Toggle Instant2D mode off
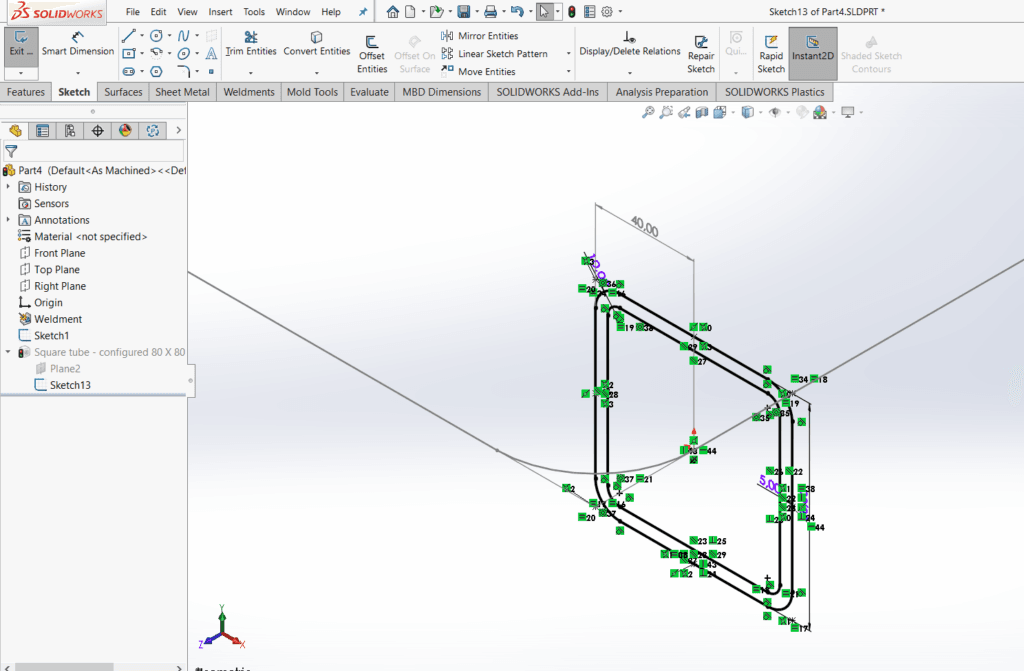 [812, 49]
